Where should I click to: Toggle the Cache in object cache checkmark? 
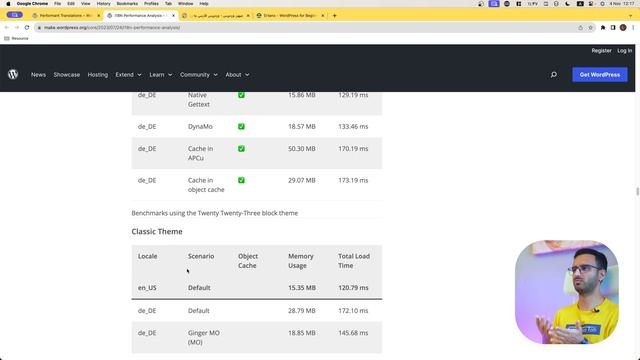tap(241, 180)
